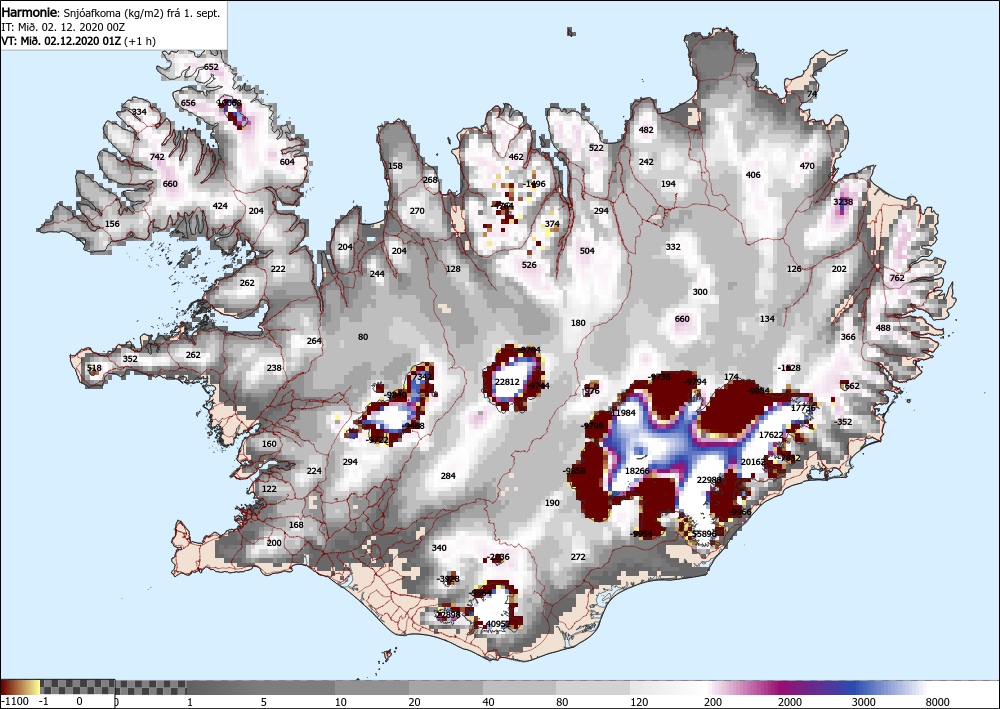
Task: Click the map value 168
Action: pos(296,525)
